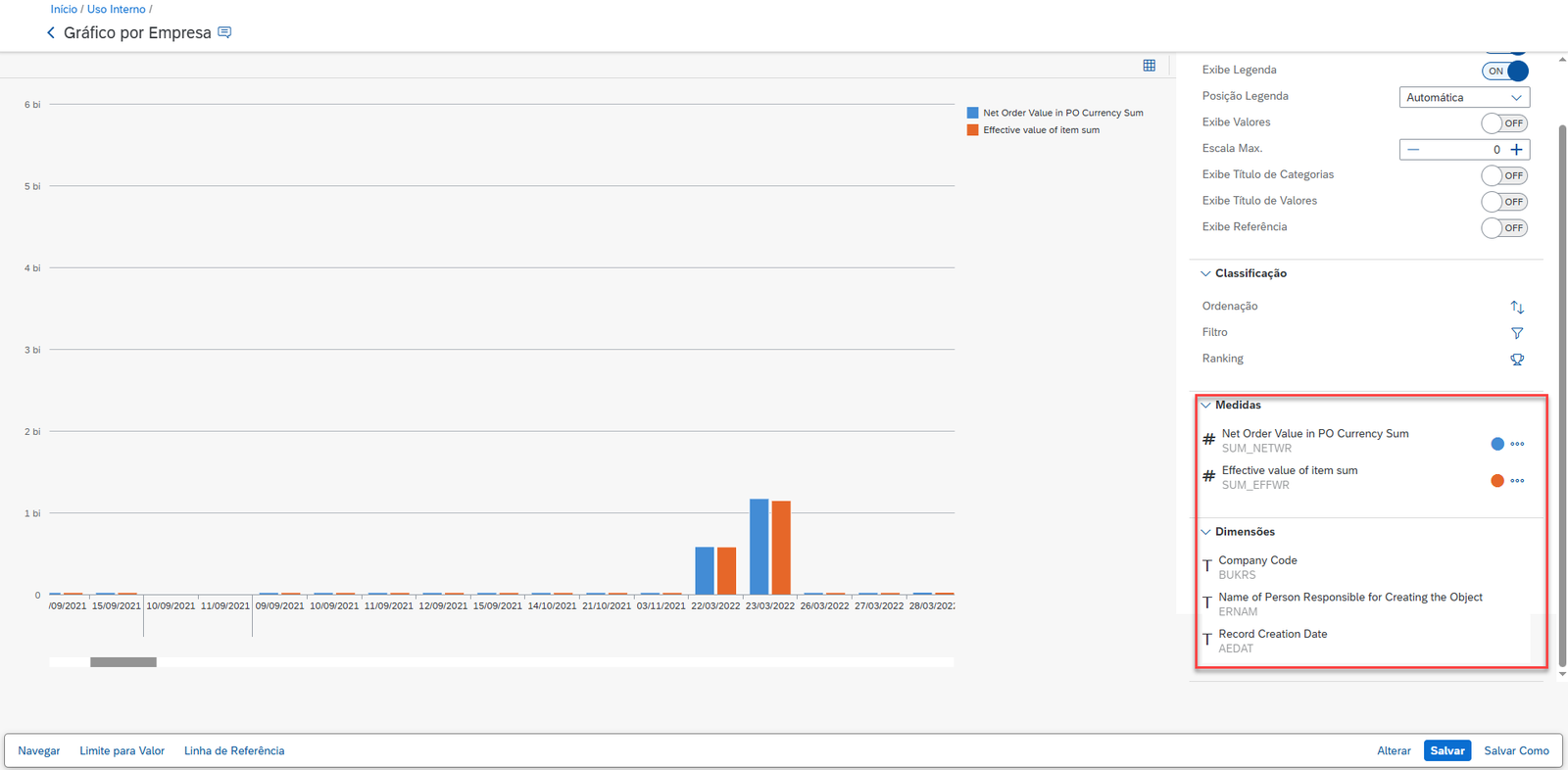Click the Navegar button
The width and height of the screenshot is (1568, 770).
pyautogui.click(x=39, y=750)
